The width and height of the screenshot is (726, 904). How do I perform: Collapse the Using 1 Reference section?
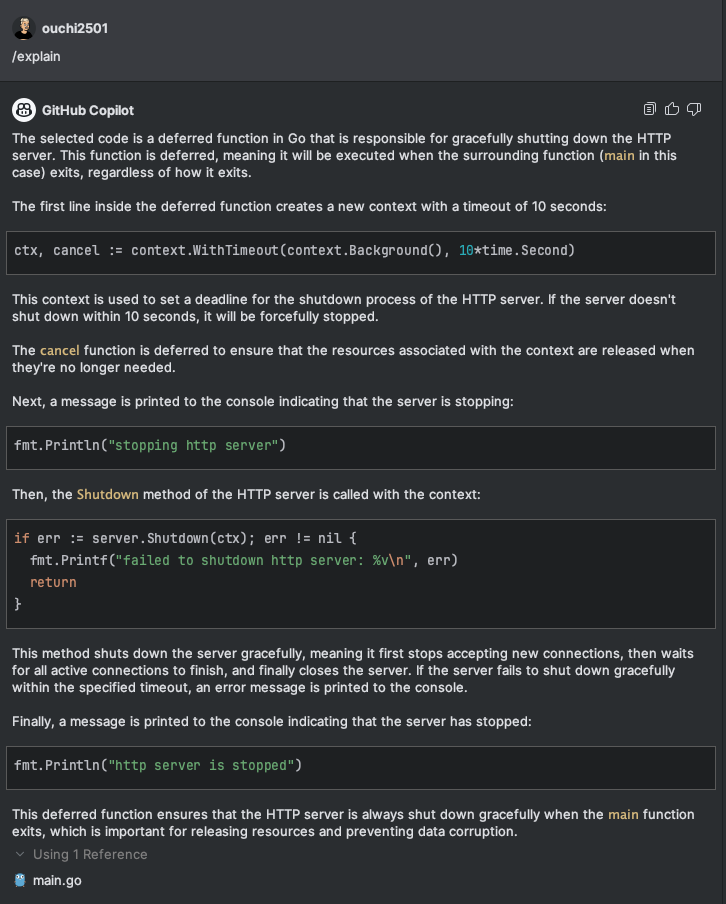tap(20, 855)
